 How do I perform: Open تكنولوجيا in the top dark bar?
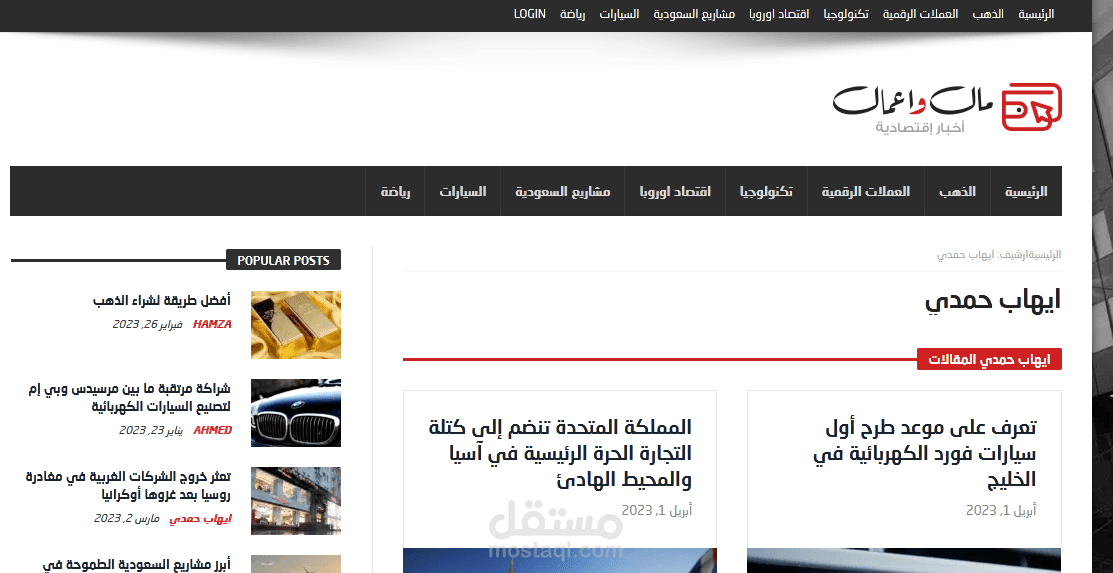[846, 14]
